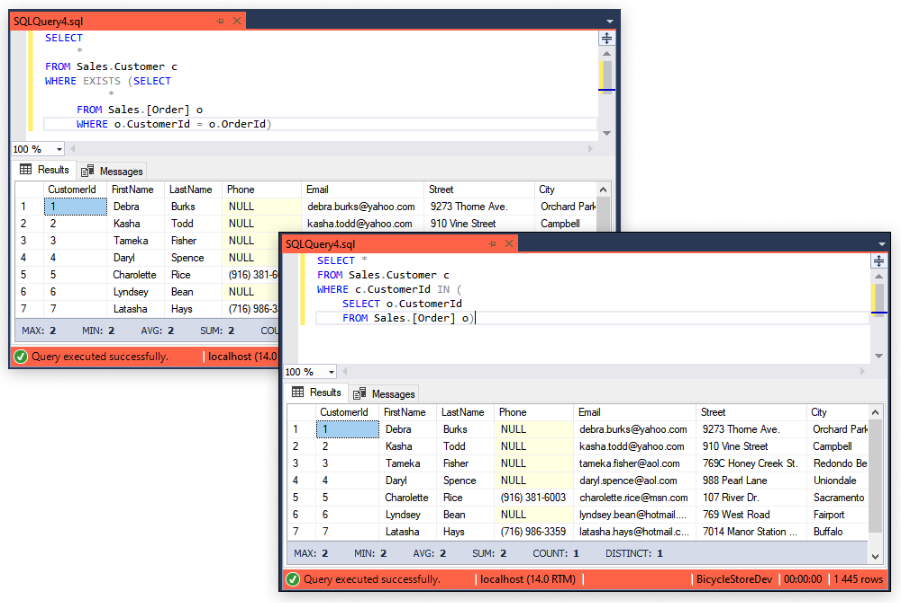Click the split editor icon in front window

[x=878, y=261]
